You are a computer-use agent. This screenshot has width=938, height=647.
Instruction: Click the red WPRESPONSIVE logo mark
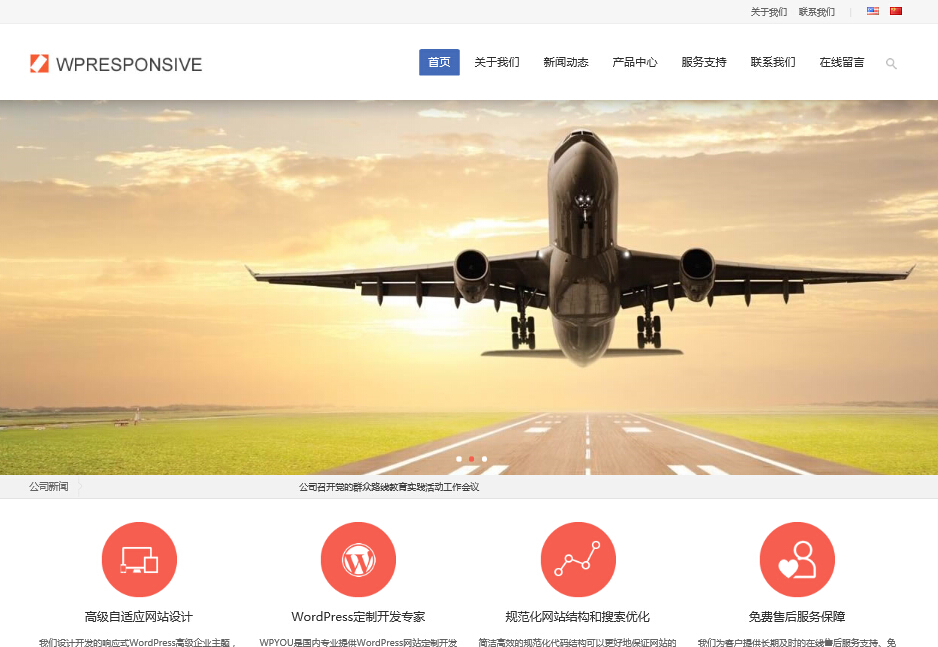click(x=41, y=62)
